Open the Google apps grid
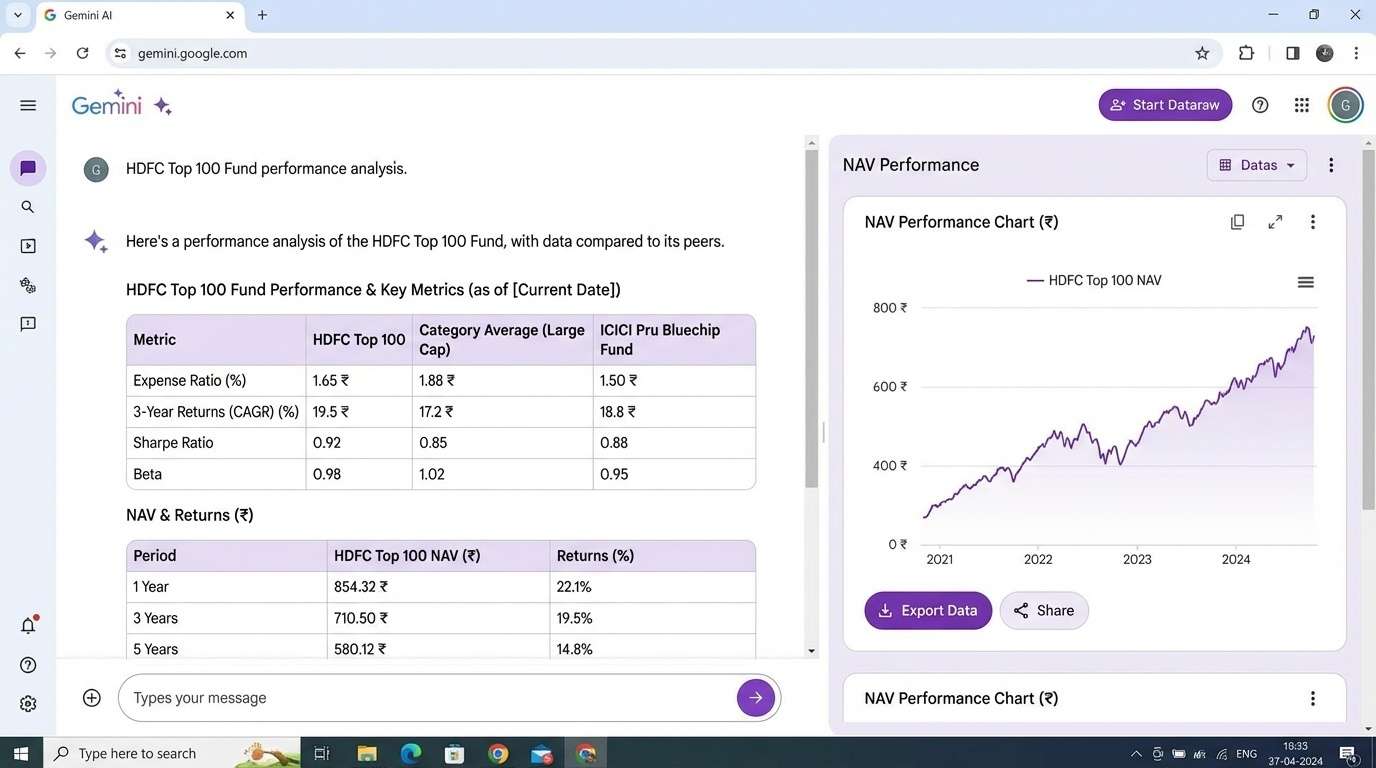This screenshot has width=1376, height=768. click(1301, 104)
